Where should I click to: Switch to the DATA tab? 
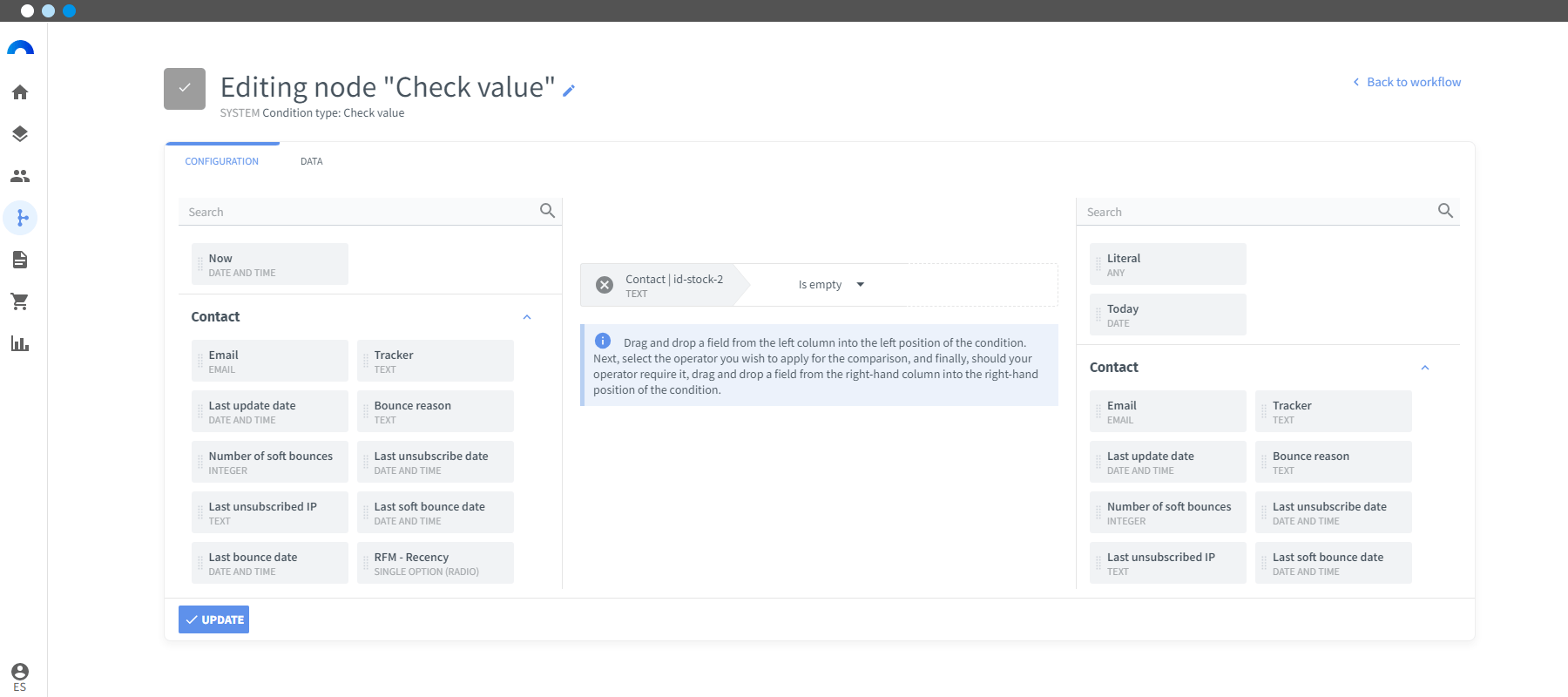coord(312,161)
